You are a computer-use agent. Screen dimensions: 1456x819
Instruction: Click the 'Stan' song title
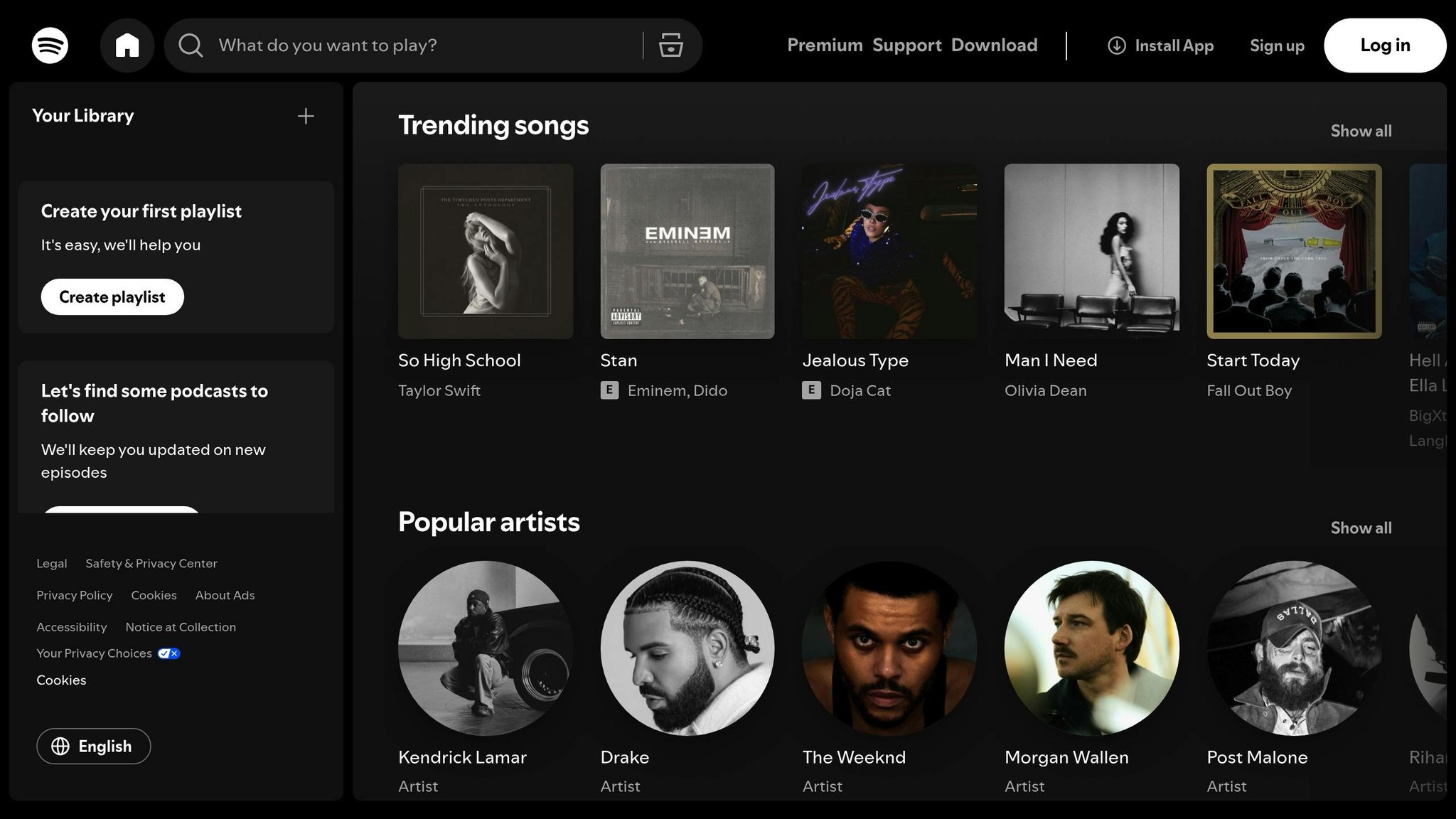click(619, 360)
